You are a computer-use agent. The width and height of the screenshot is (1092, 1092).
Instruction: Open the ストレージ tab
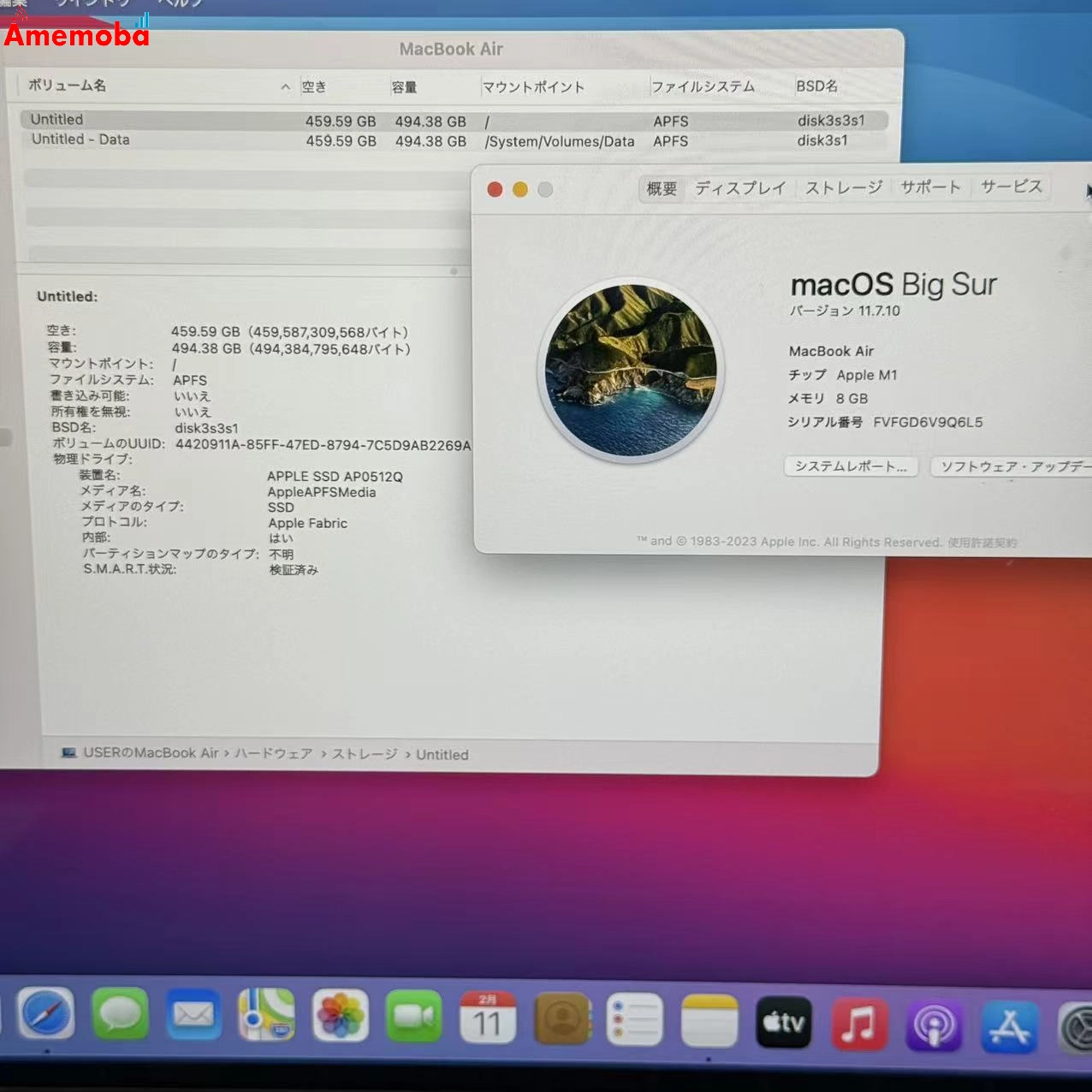coord(843,187)
